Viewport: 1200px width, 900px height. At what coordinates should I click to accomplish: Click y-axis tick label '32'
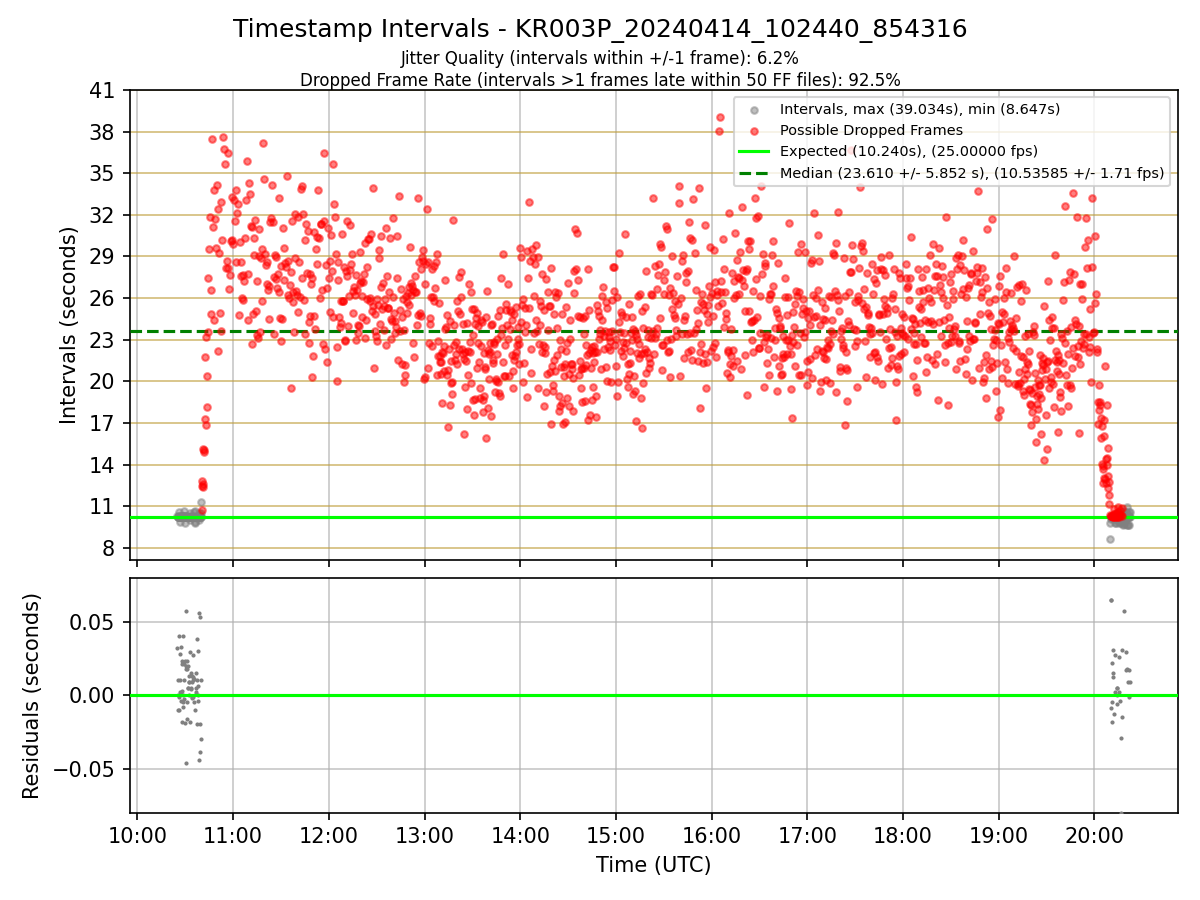coord(103,216)
